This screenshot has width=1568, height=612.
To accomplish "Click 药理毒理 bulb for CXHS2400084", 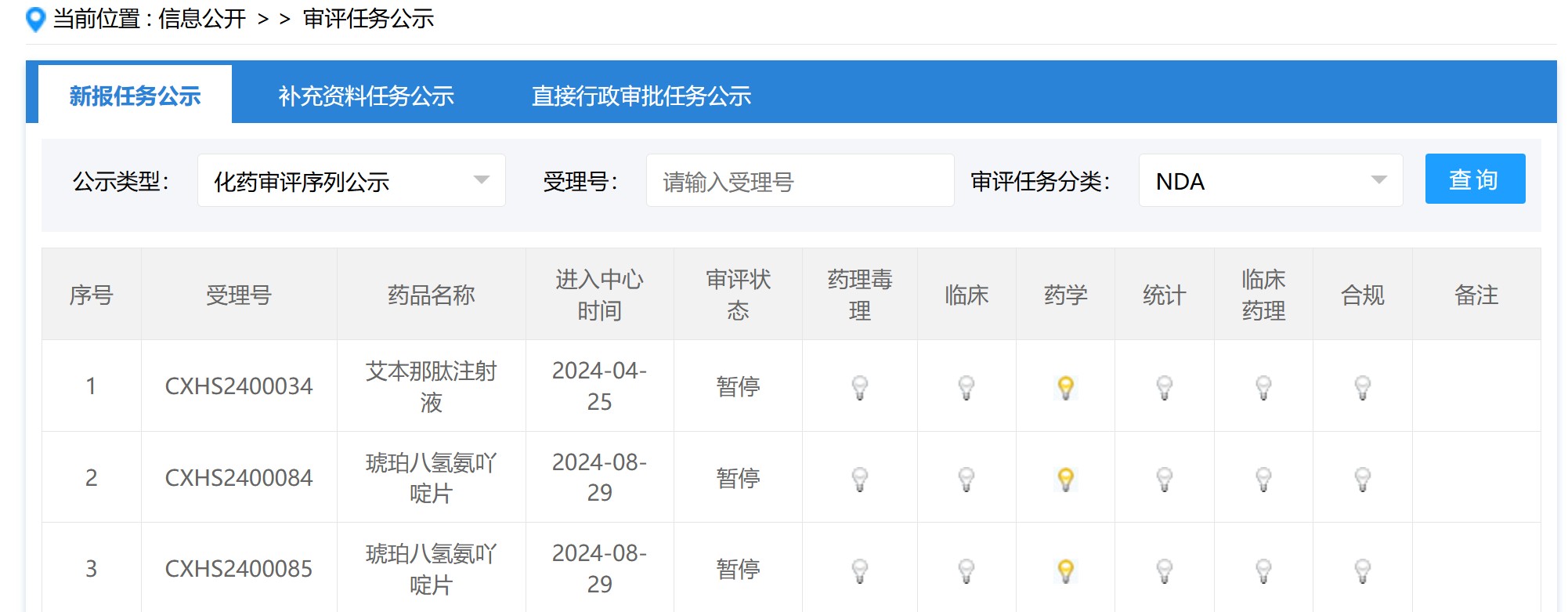I will pyautogui.click(x=860, y=479).
